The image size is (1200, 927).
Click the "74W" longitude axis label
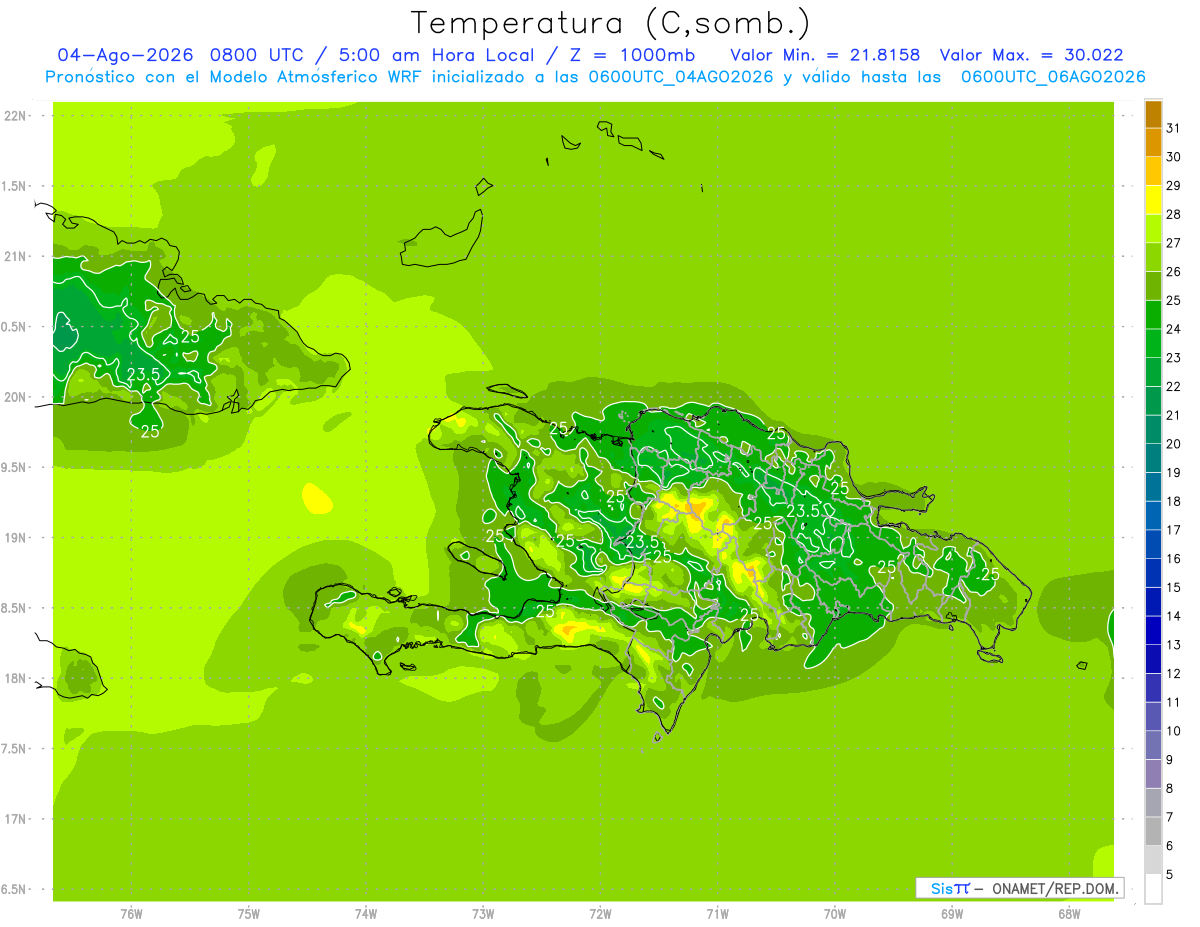coord(366,914)
